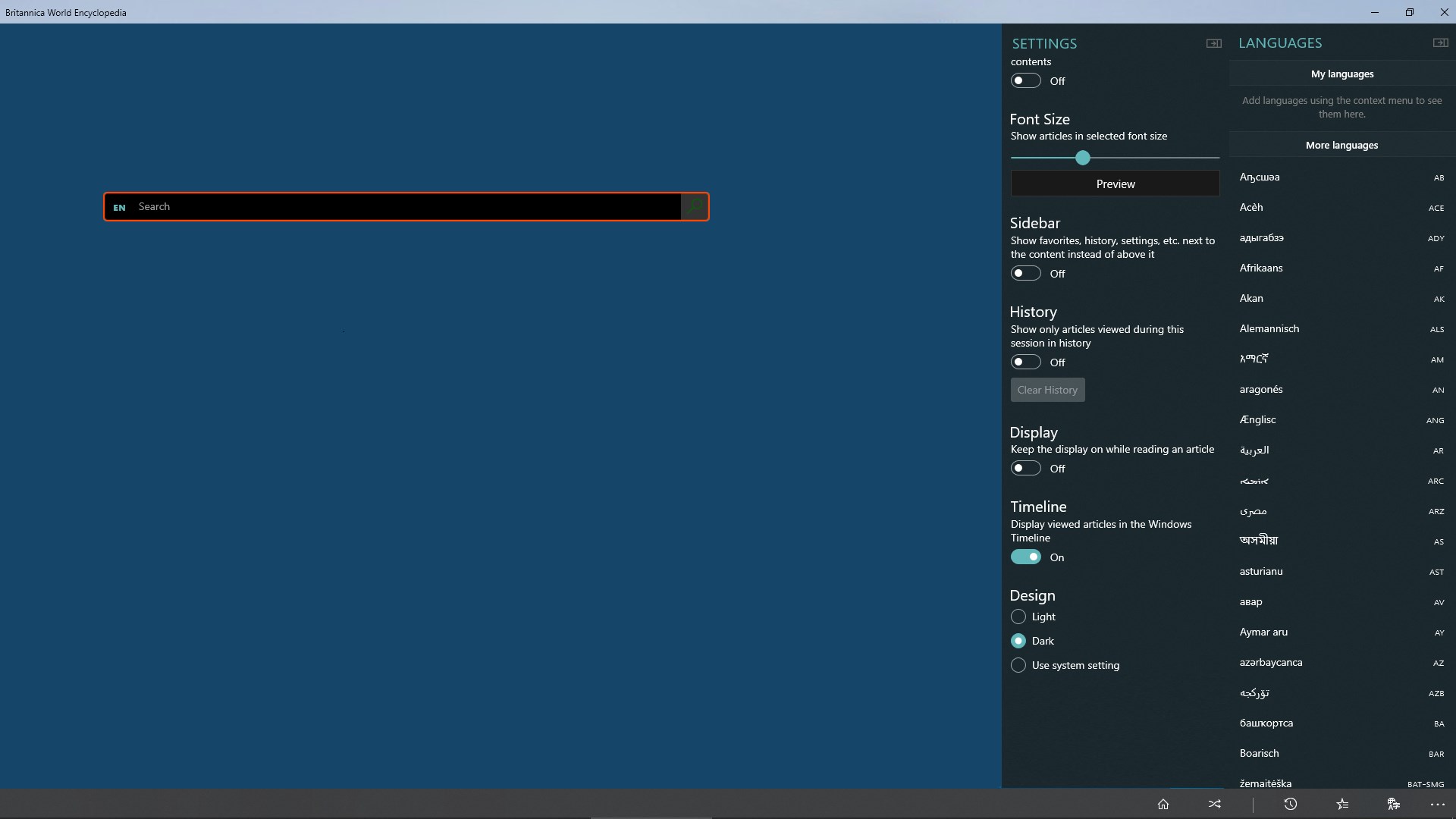
Task: Open the language translation icon
Action: tap(1393, 804)
